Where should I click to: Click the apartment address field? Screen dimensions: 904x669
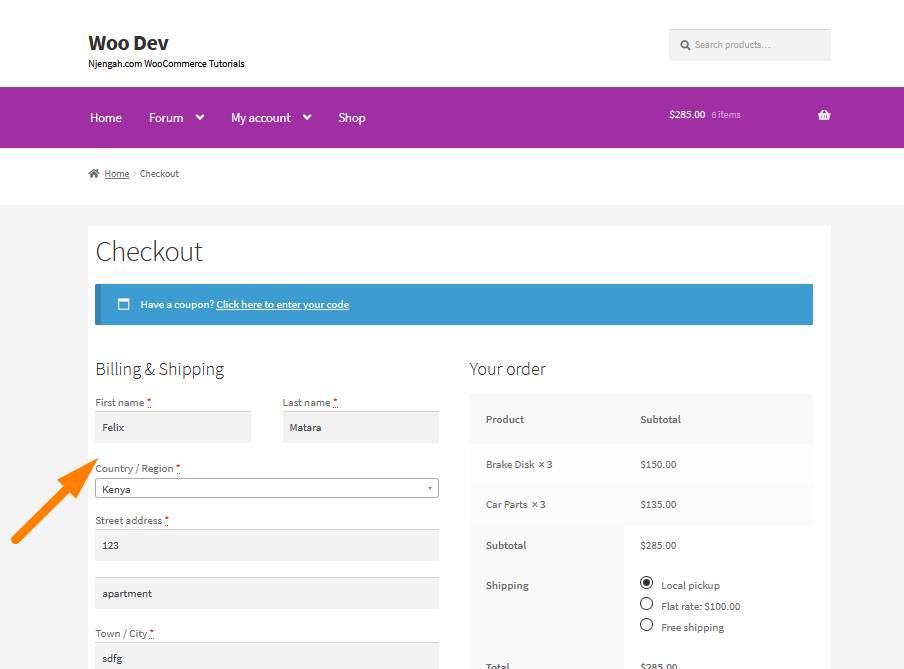point(266,593)
